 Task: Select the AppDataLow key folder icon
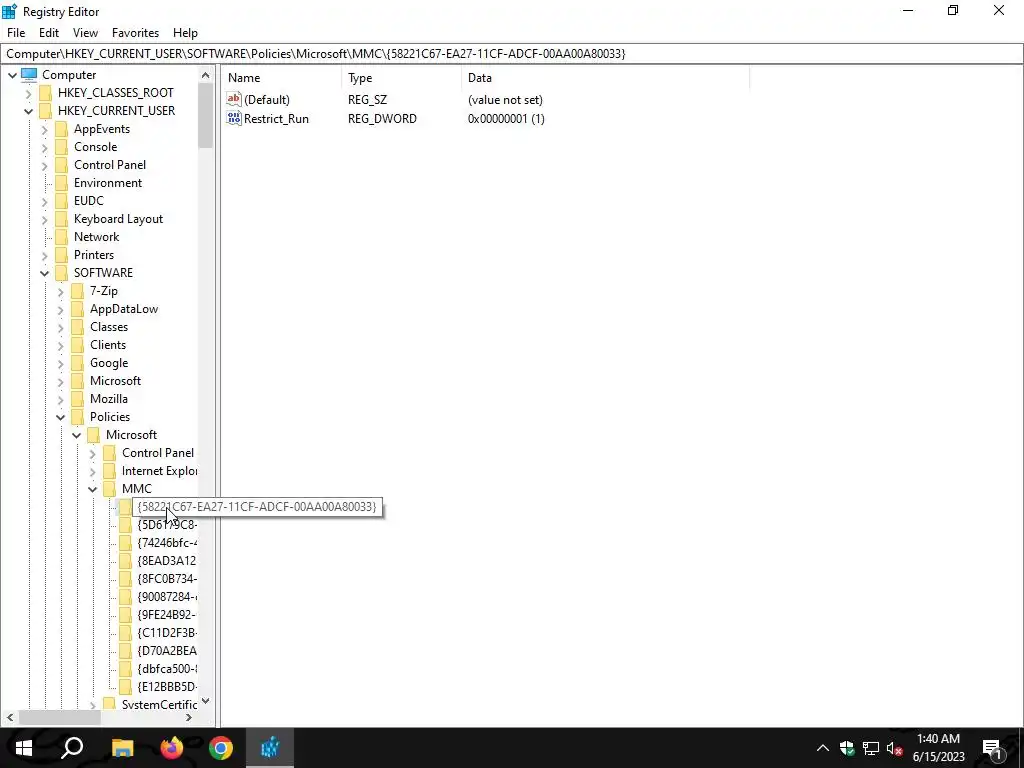(x=78, y=309)
